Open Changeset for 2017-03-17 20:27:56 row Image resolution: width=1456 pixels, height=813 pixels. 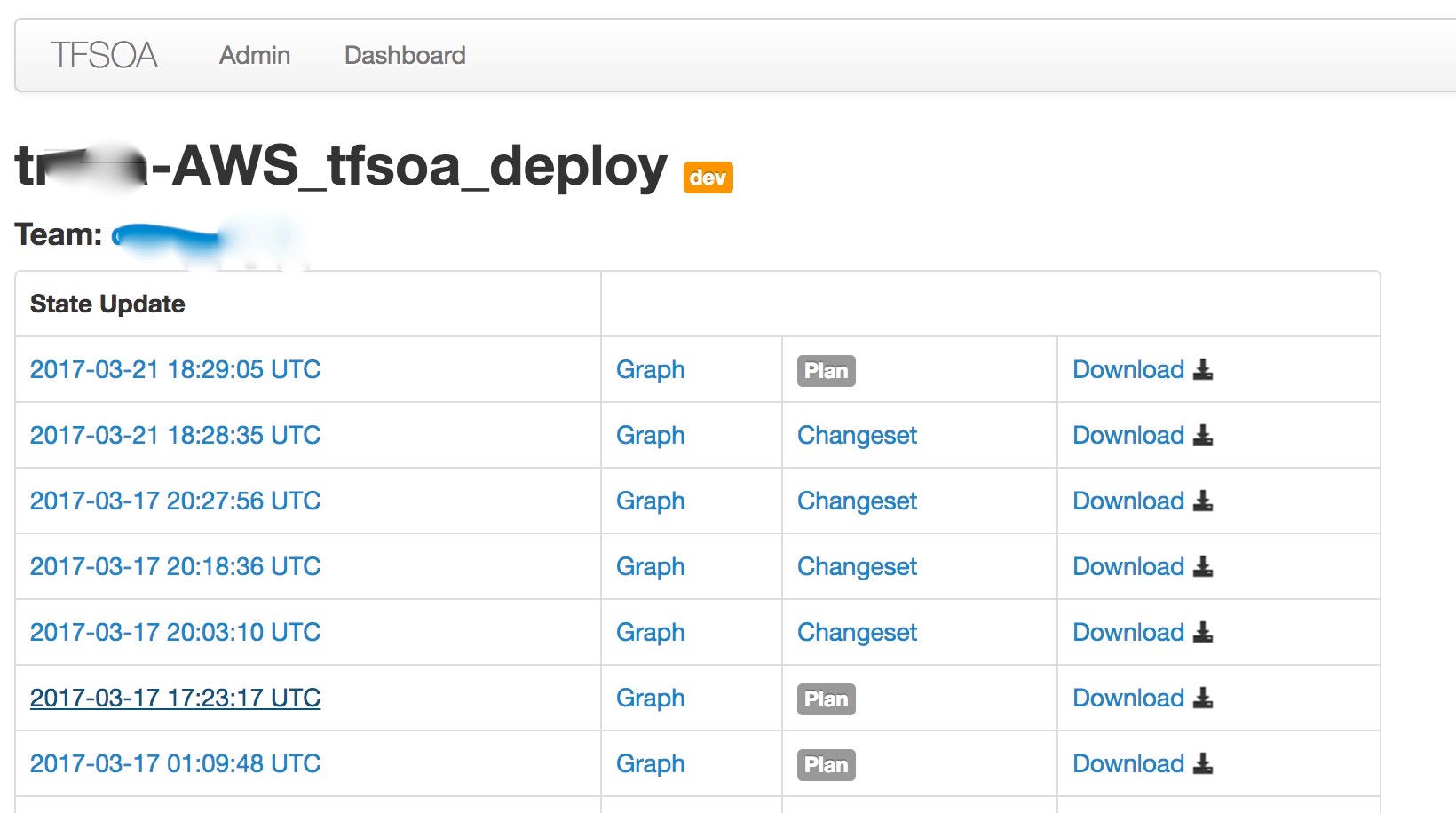point(858,501)
